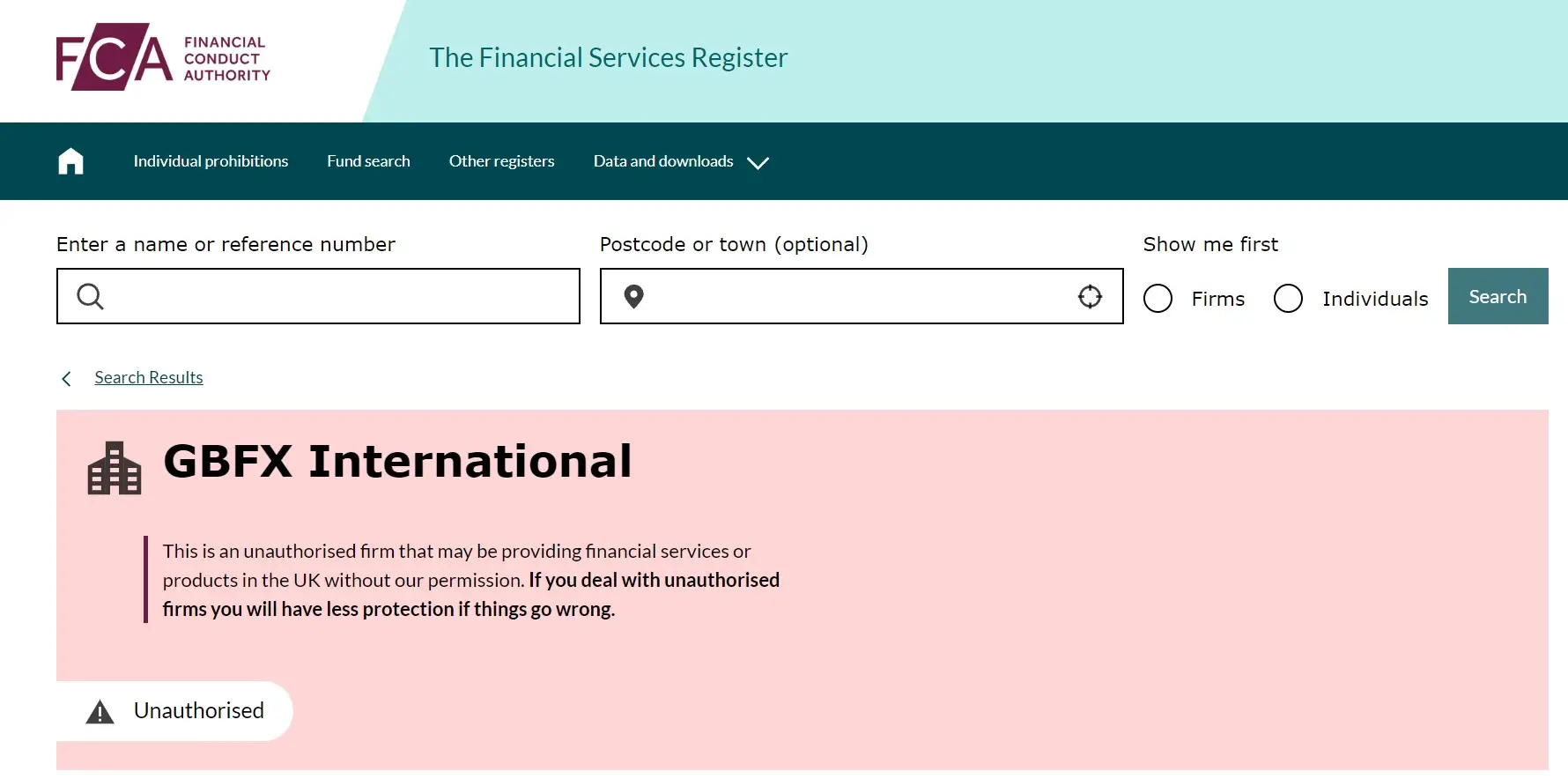Viewport: 1568px width, 779px height.
Task: Click the map pin location icon
Action: click(633, 296)
